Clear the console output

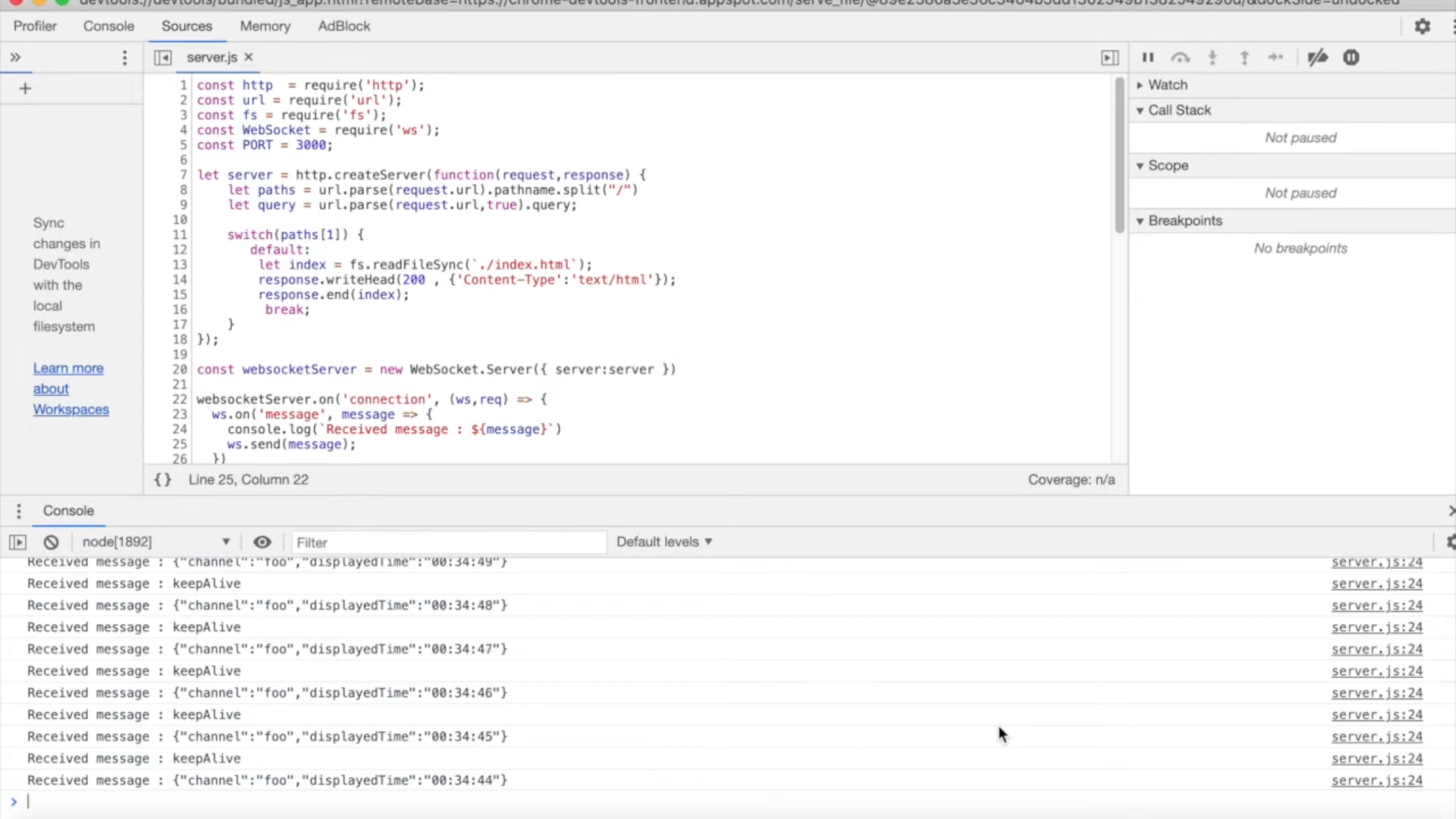coord(51,542)
